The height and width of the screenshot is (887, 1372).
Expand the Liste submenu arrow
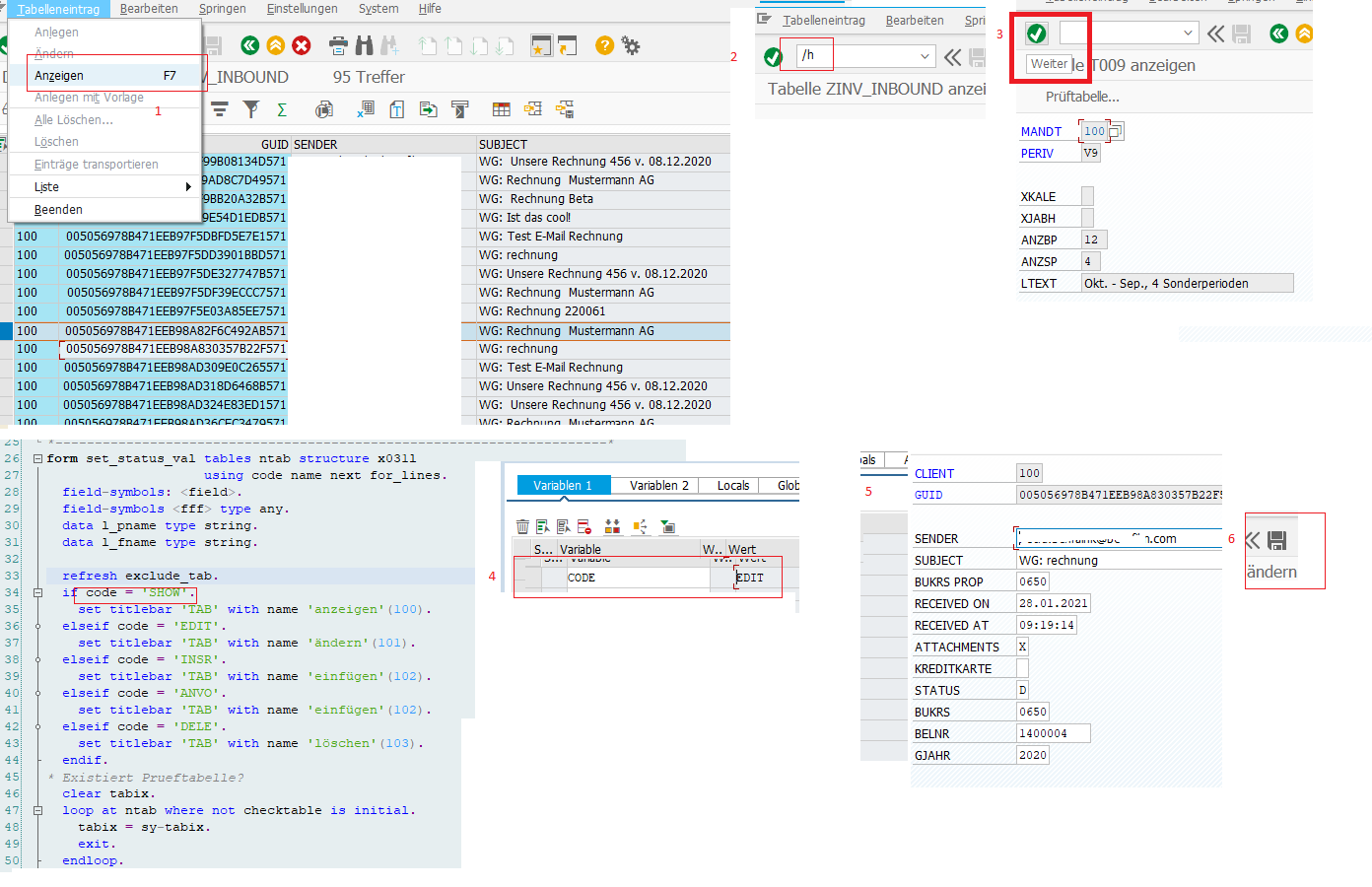pyautogui.click(x=187, y=187)
